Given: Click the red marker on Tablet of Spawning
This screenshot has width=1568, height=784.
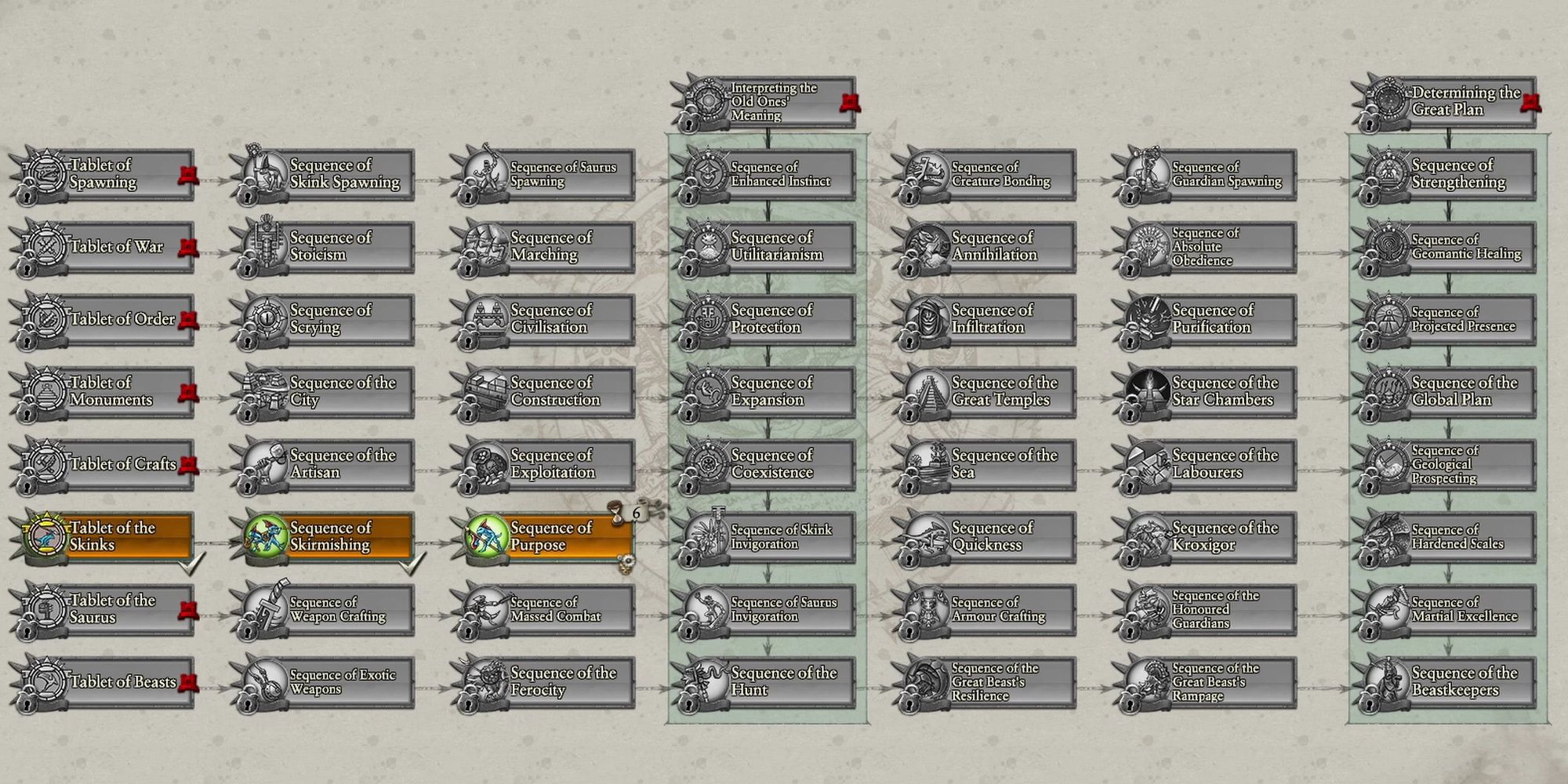Looking at the screenshot, I should coord(187,175).
